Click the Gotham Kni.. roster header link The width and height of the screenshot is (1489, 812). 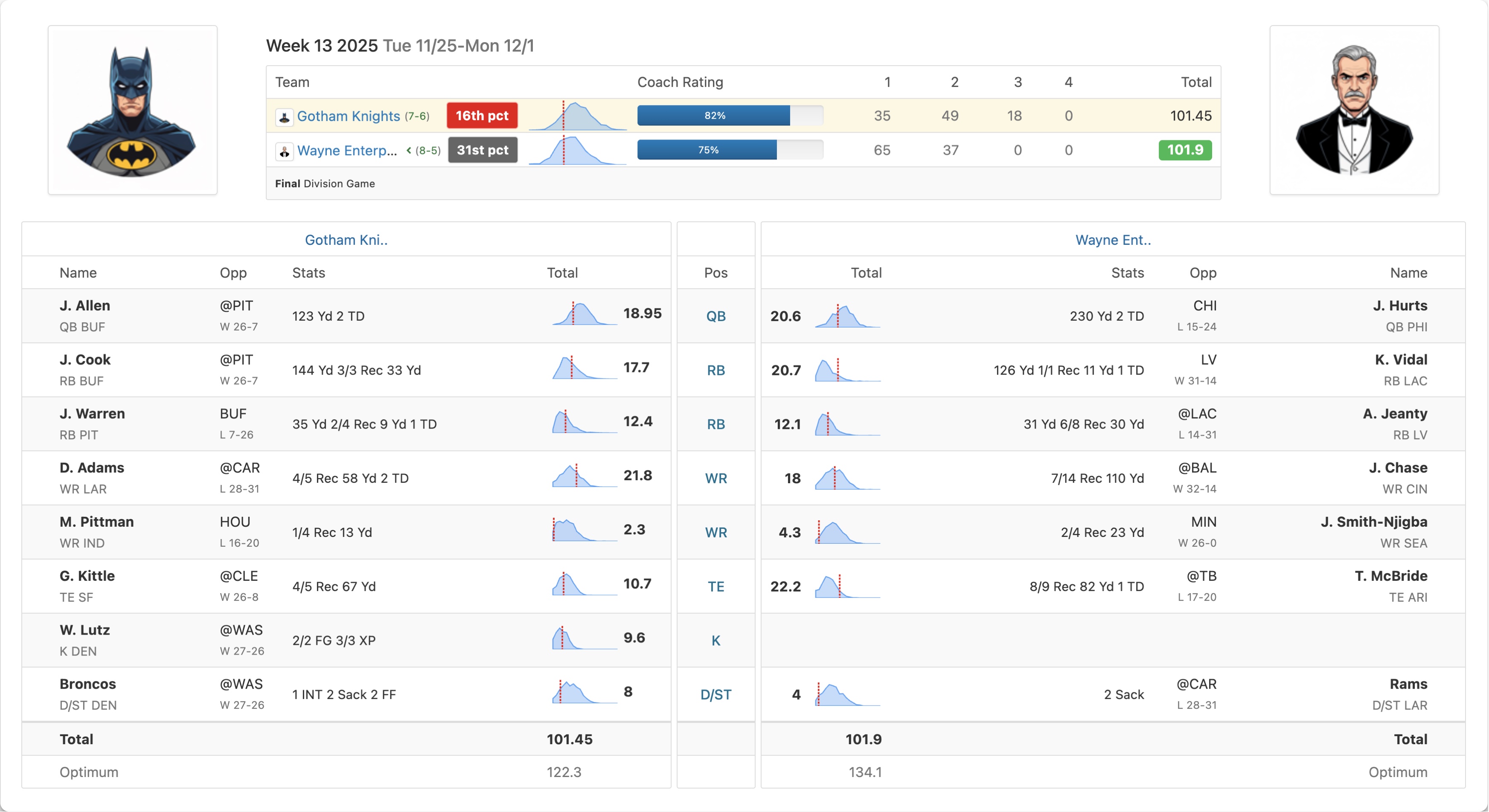pos(346,240)
